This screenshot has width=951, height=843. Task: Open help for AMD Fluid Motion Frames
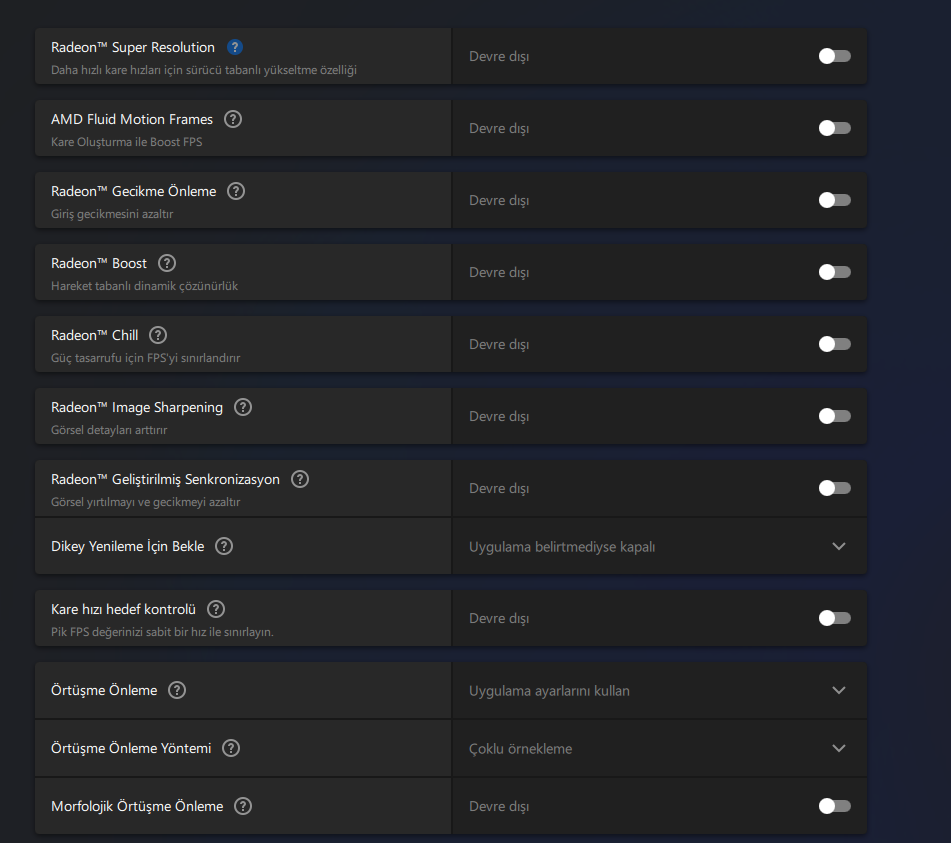pyautogui.click(x=233, y=119)
